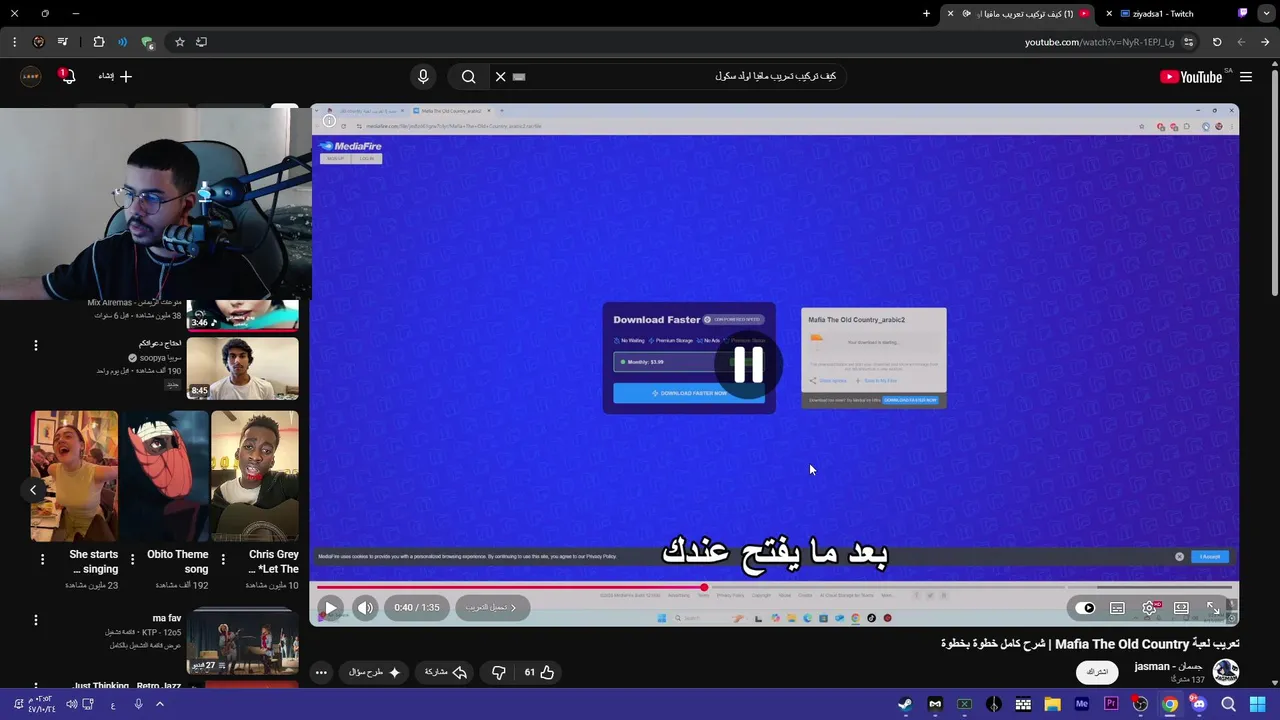1280x720 pixels.
Task: Click the YouTube logo
Action: [x=1191, y=77]
